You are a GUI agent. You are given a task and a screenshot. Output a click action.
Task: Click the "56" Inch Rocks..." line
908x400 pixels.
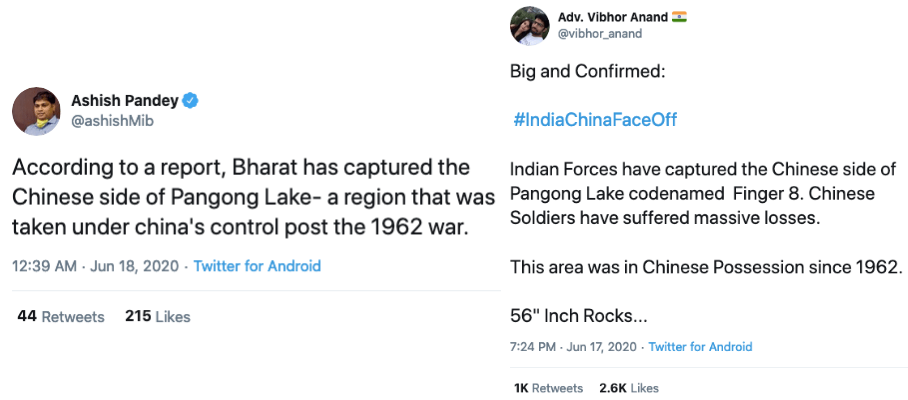point(579,316)
